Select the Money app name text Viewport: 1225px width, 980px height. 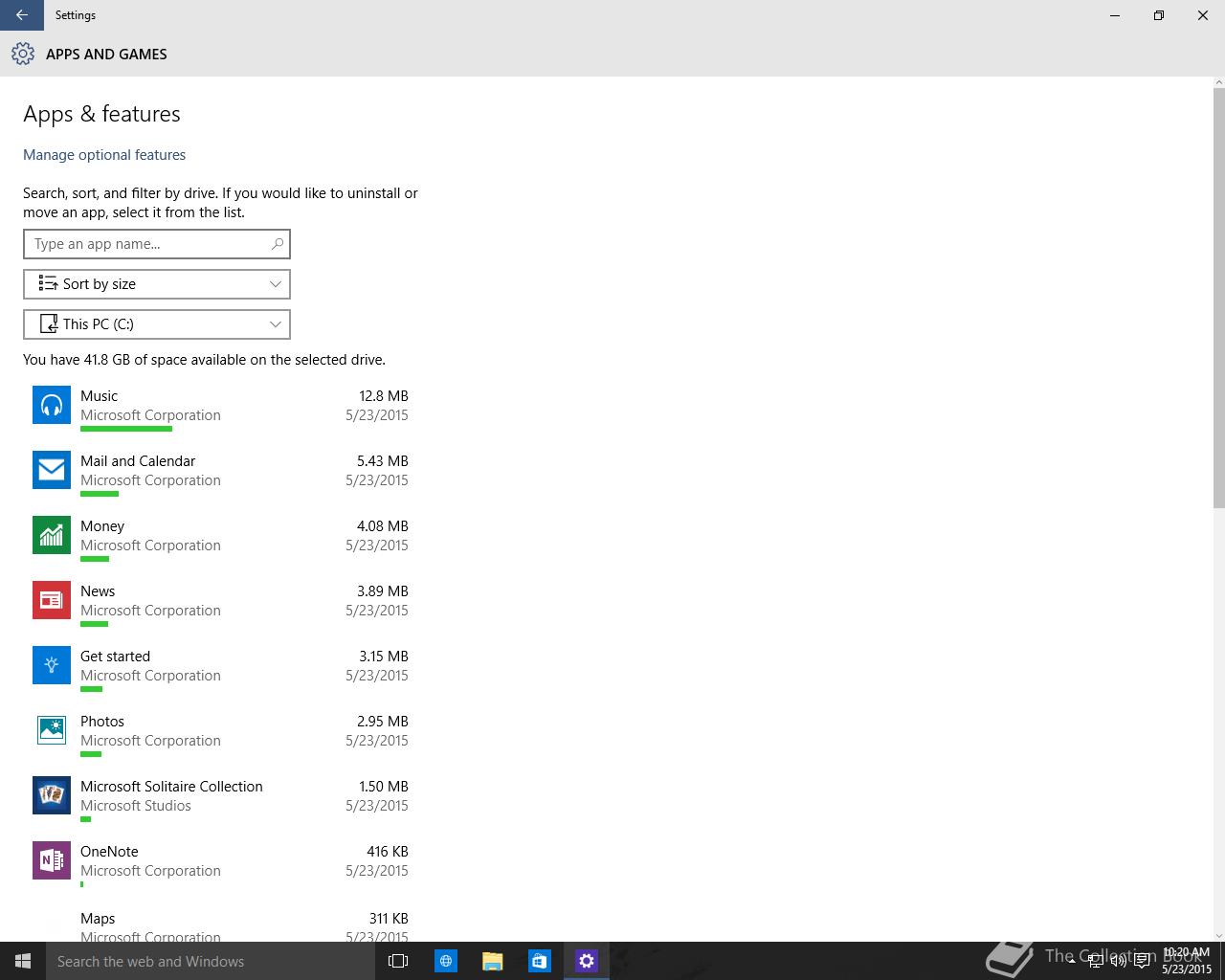pyautogui.click(x=102, y=526)
